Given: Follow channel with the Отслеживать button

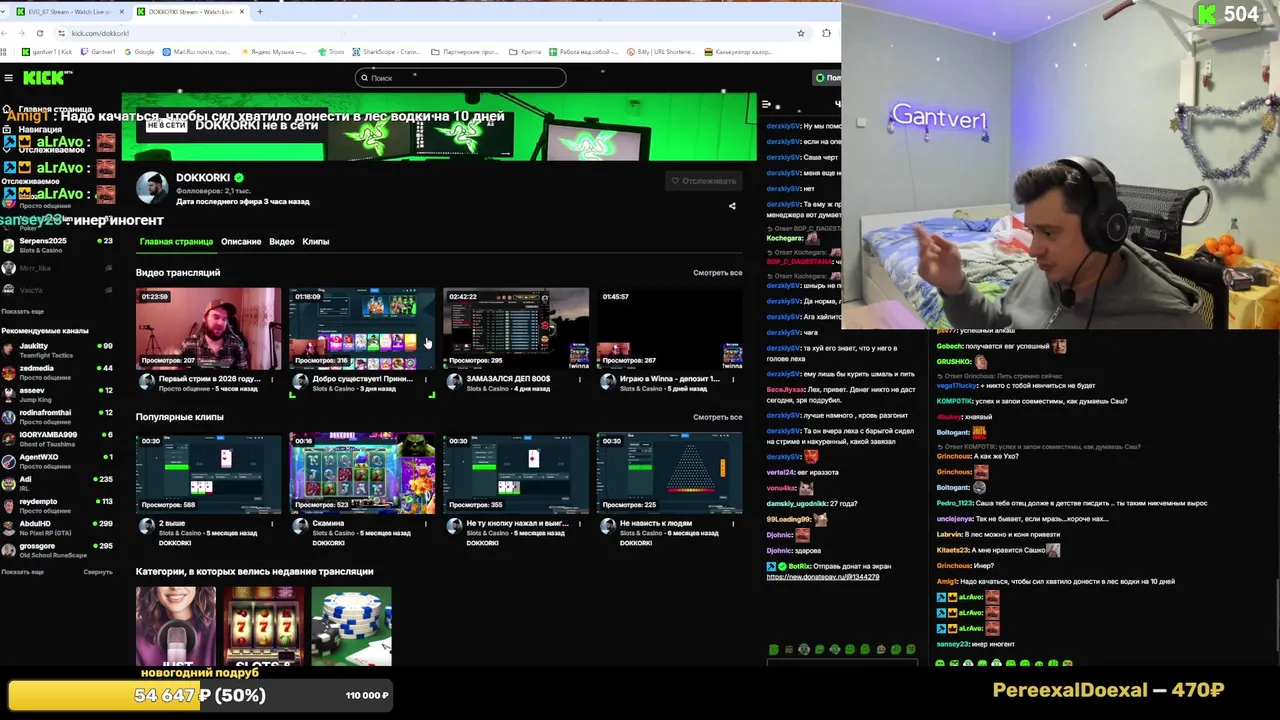Looking at the screenshot, I should pyautogui.click(x=704, y=181).
